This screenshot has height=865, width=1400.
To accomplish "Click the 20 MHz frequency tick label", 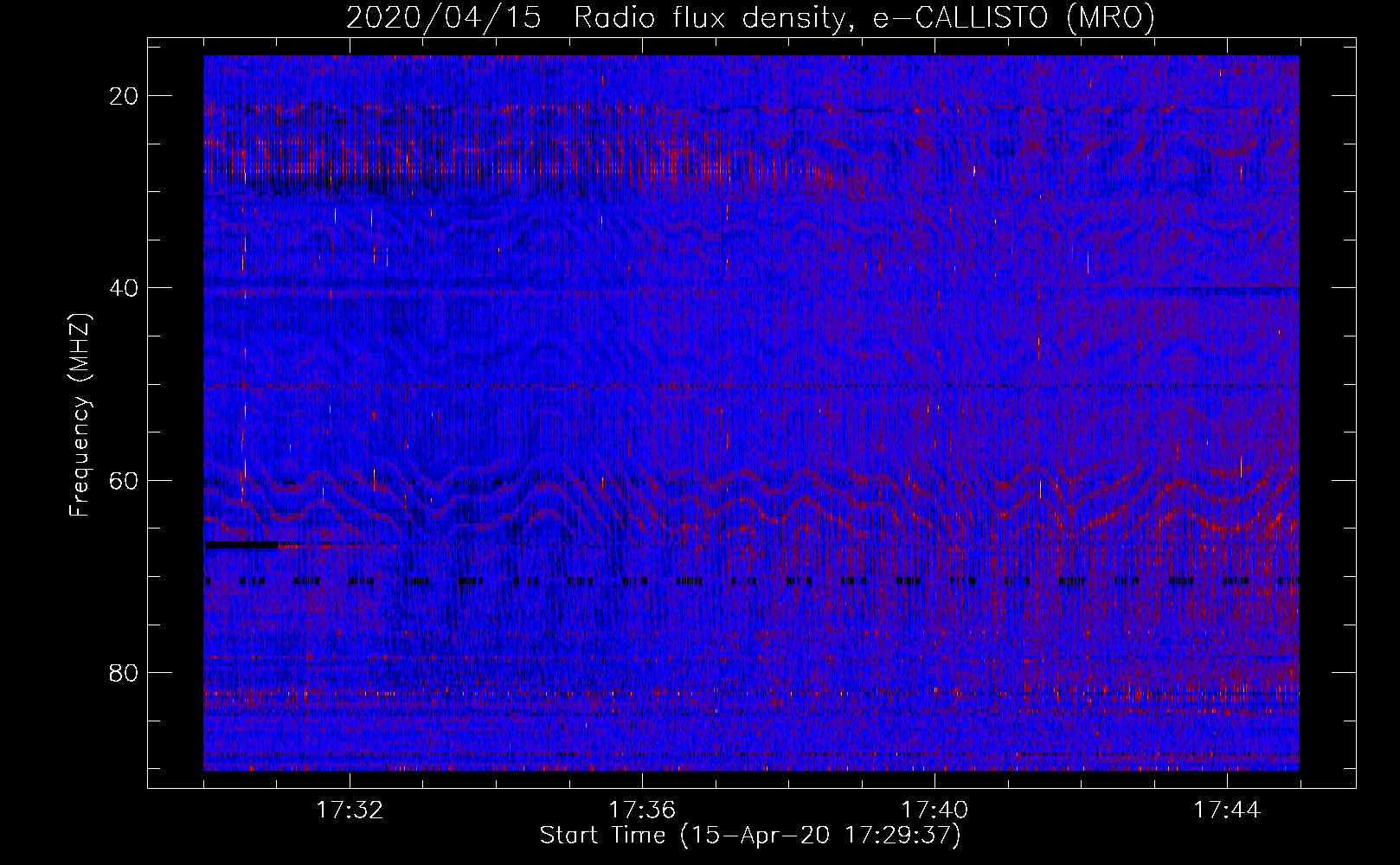I will [124, 96].
